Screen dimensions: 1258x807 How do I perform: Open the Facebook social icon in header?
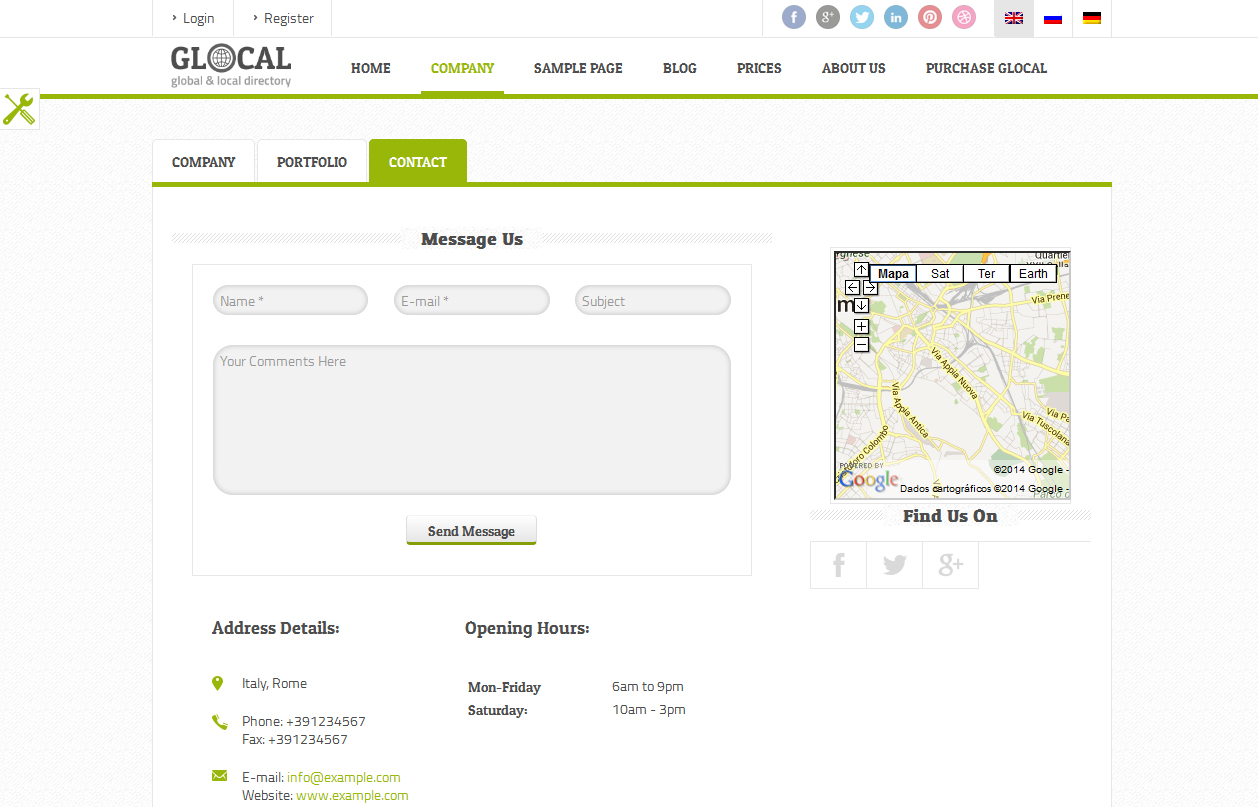click(793, 17)
